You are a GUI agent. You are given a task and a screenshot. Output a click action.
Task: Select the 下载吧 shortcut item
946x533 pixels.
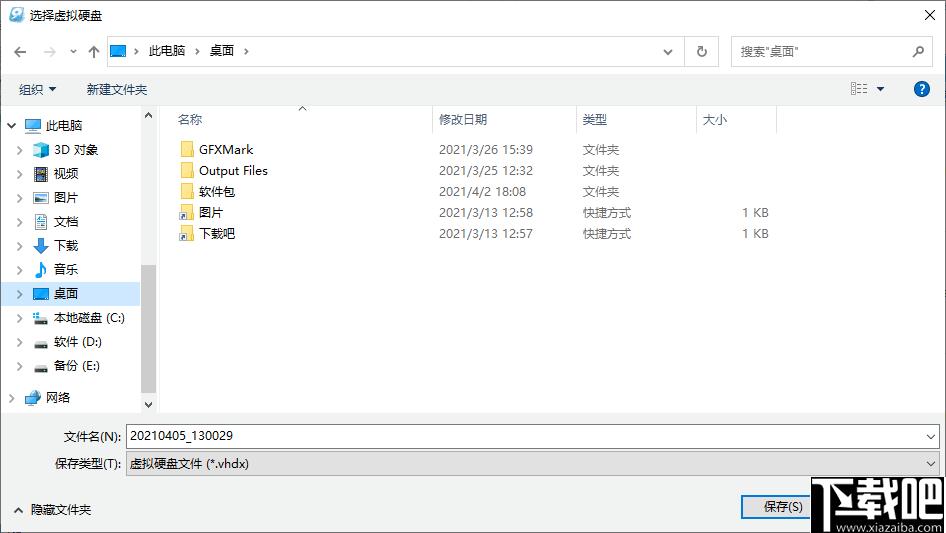click(217, 233)
